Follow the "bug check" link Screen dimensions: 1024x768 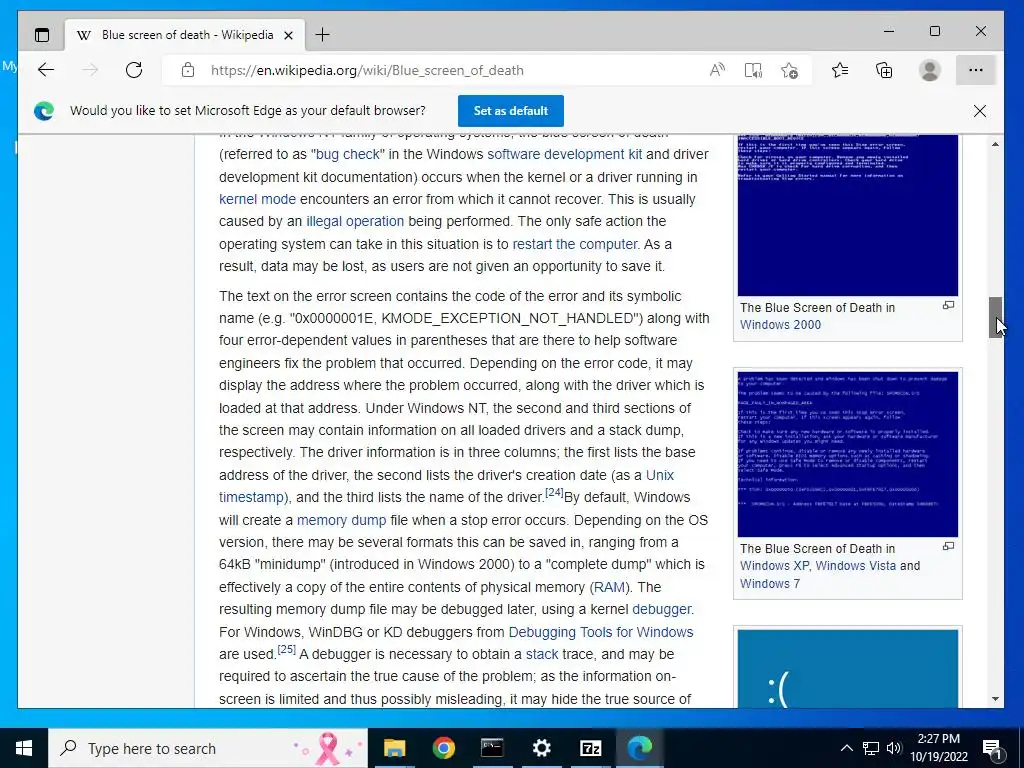tap(347, 155)
